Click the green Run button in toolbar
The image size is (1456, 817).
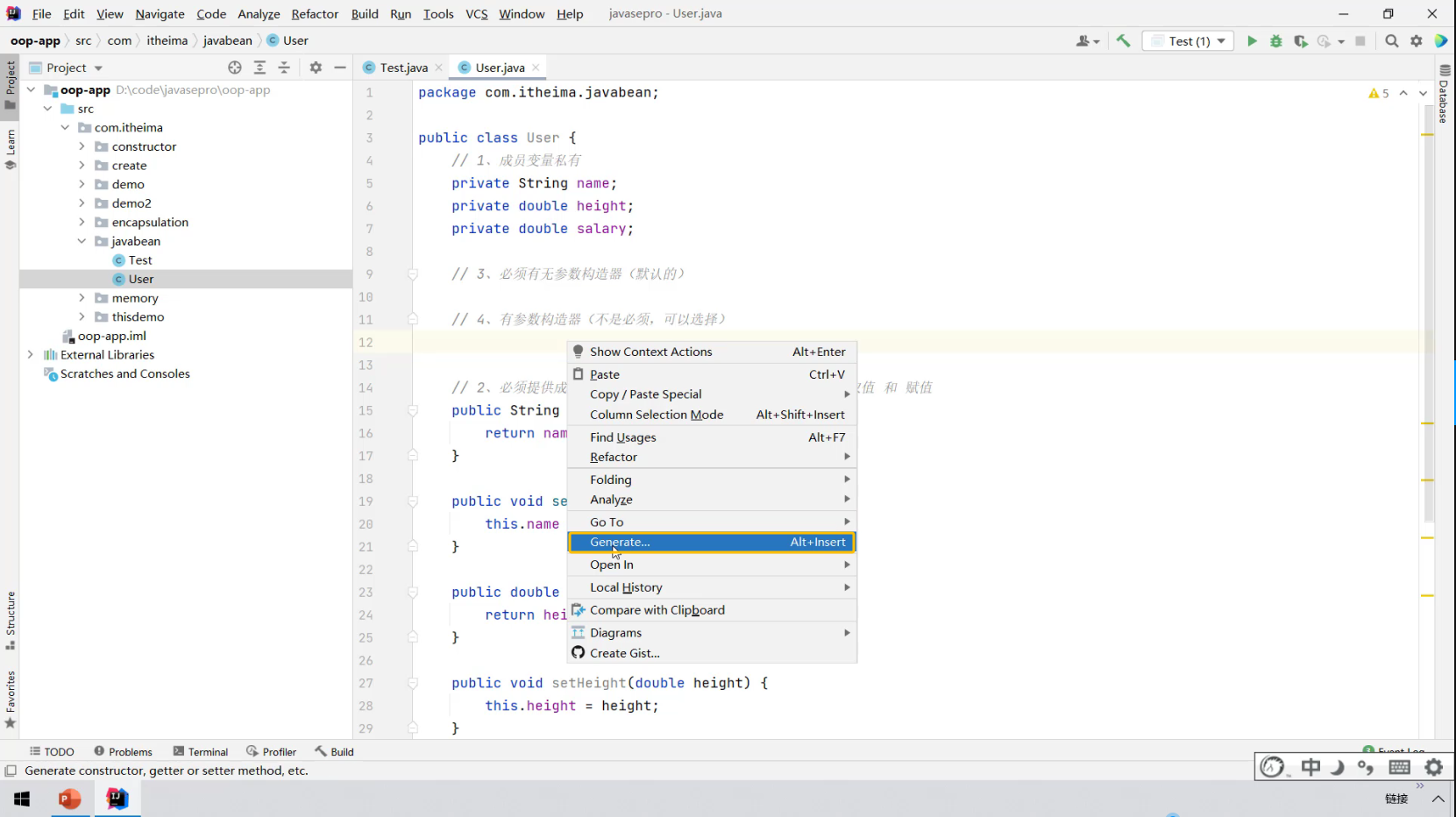tap(1252, 41)
